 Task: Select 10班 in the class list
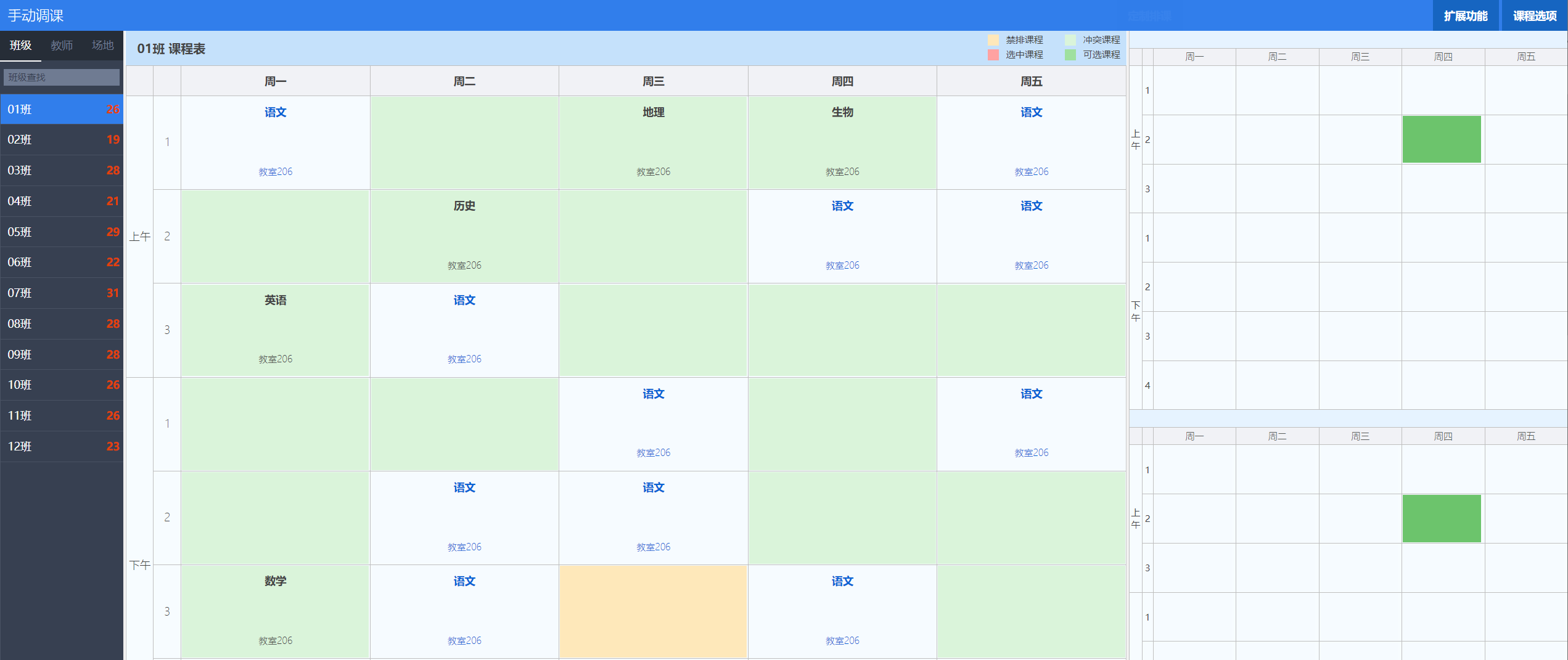click(x=62, y=385)
